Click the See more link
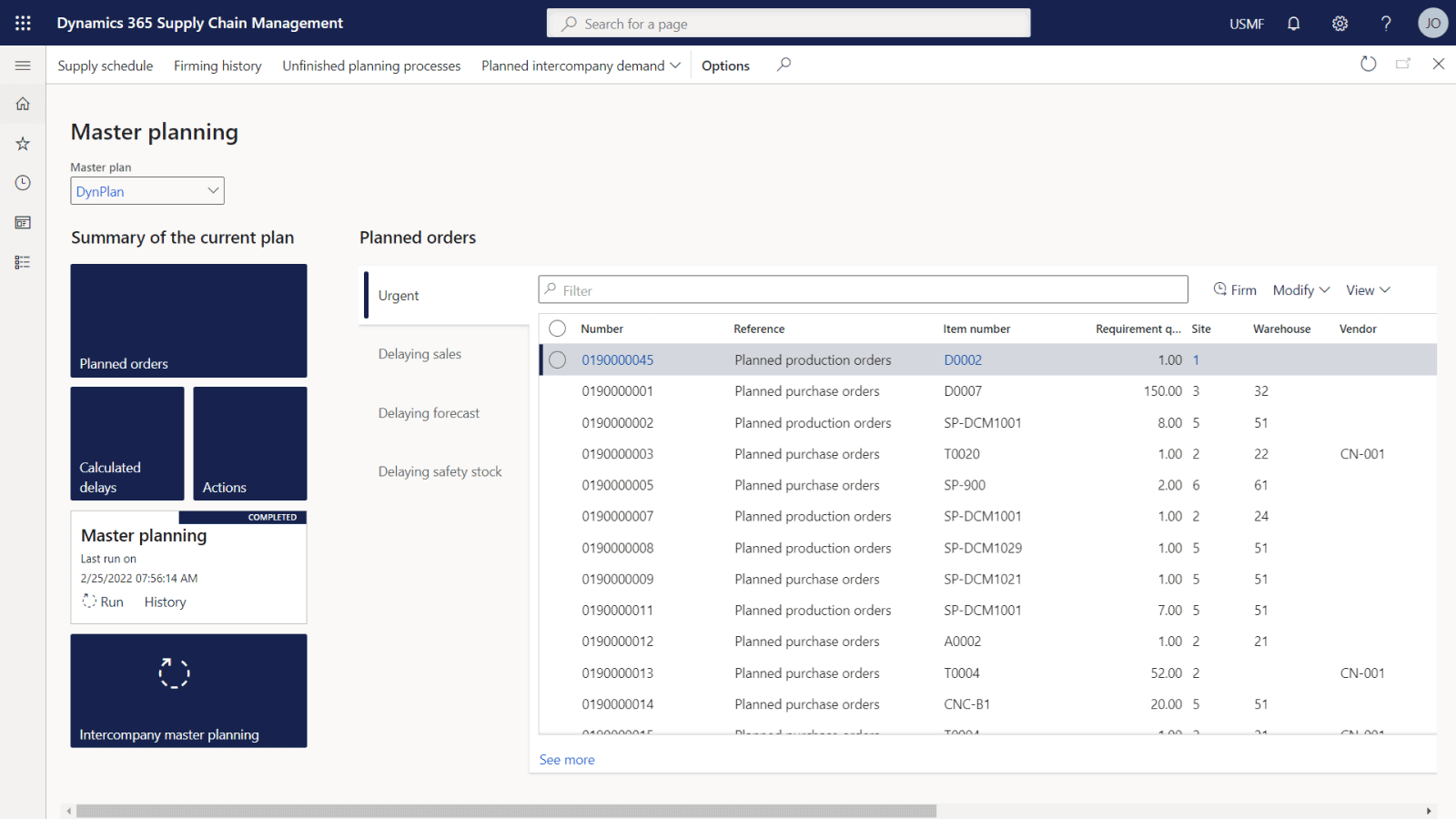 [566, 759]
